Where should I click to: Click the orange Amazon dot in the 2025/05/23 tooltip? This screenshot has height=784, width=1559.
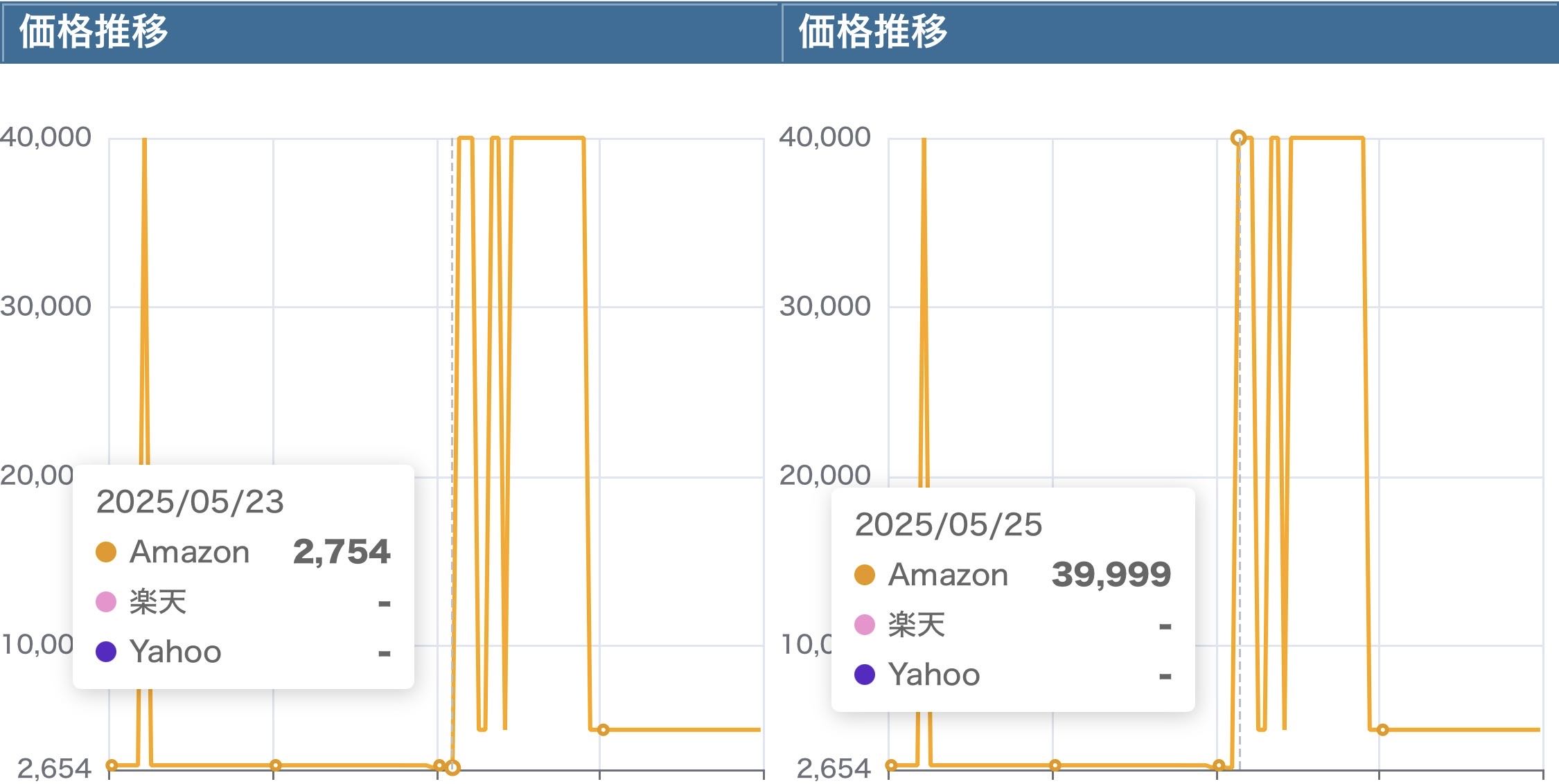pos(105,552)
